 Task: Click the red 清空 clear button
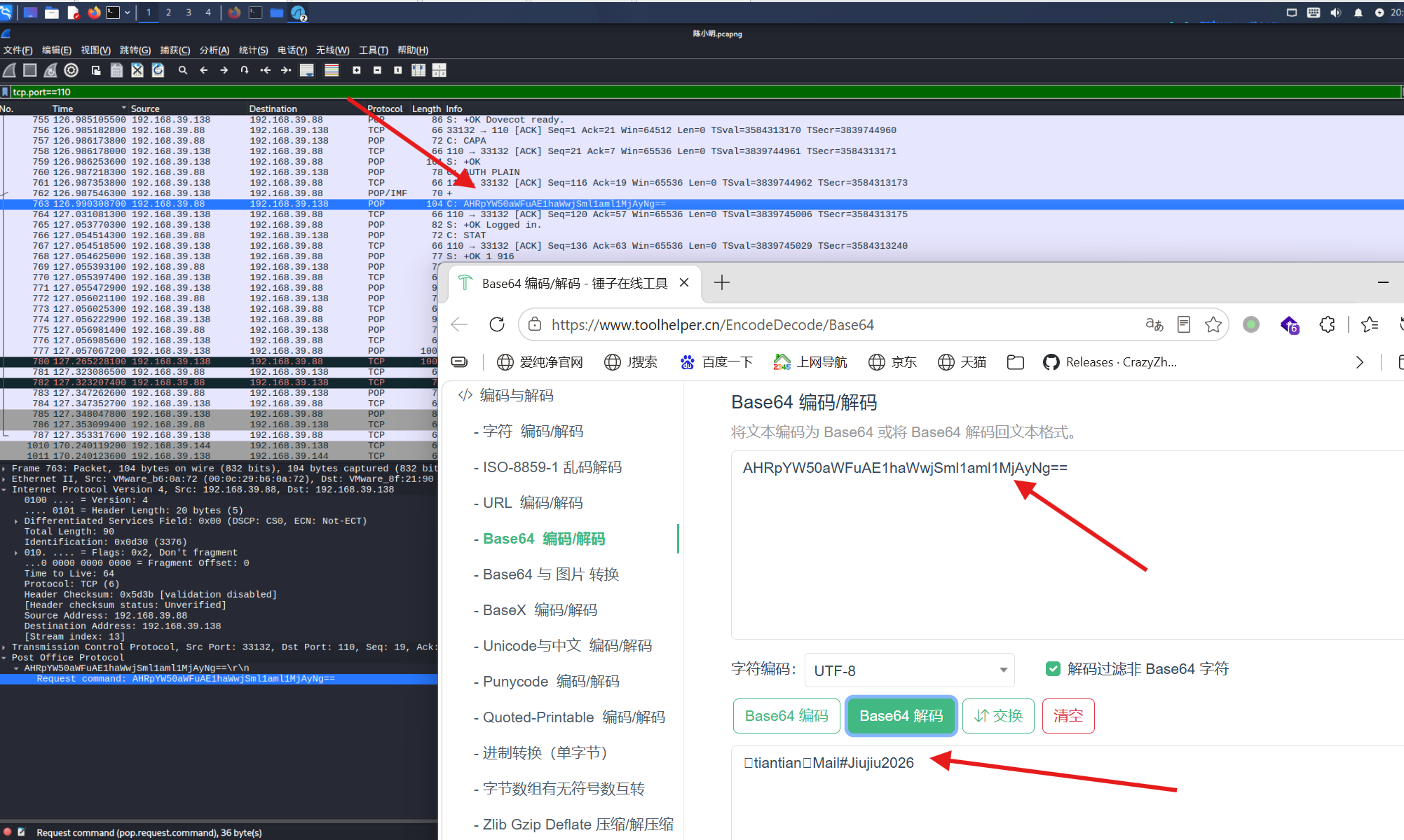click(1068, 716)
